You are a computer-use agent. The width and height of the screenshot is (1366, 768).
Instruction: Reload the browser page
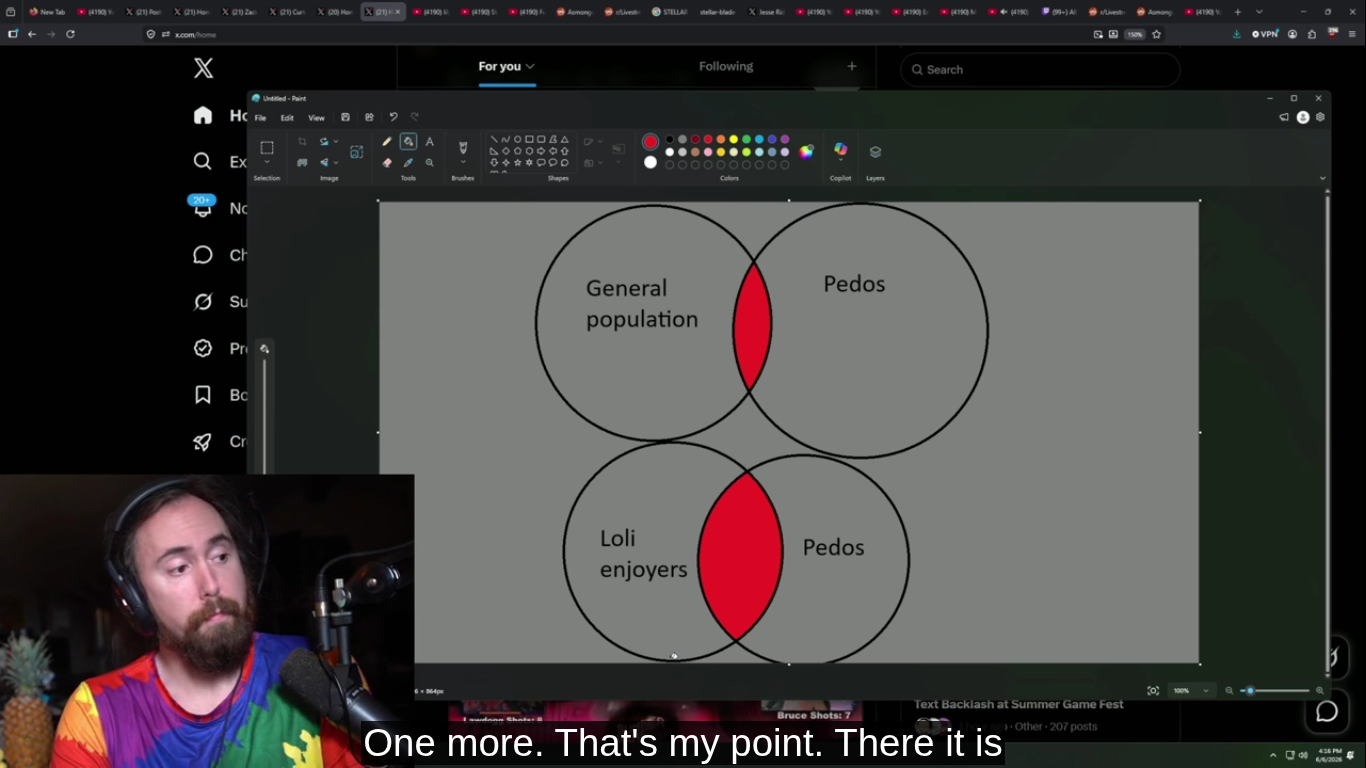point(70,34)
